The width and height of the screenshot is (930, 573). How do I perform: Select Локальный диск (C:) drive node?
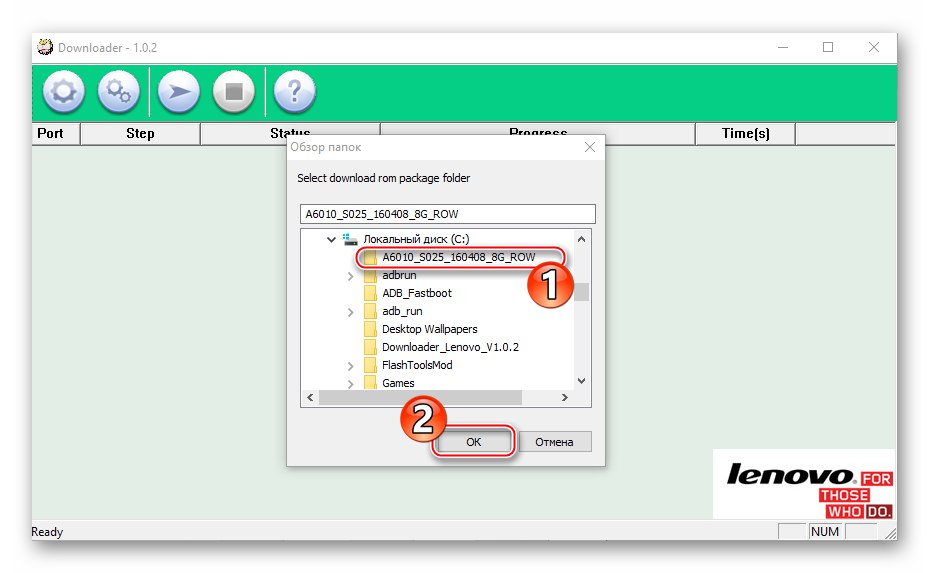click(x=416, y=239)
